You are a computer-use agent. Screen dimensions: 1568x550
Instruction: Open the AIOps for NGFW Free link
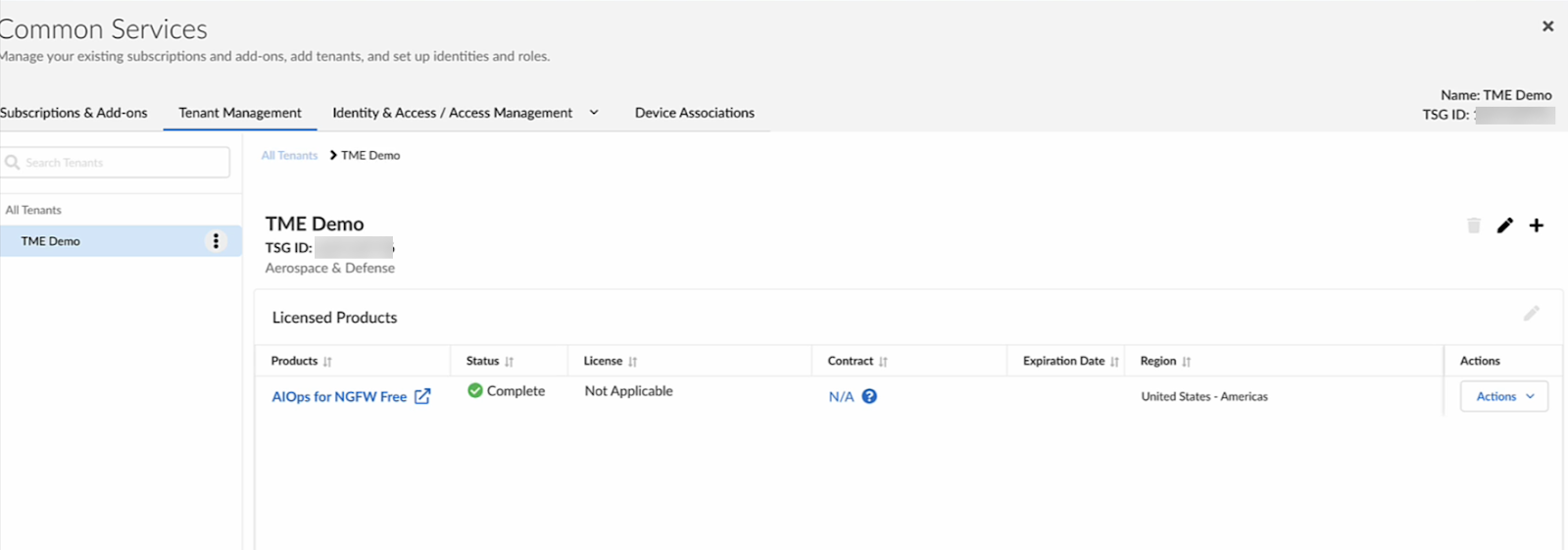[x=339, y=397]
